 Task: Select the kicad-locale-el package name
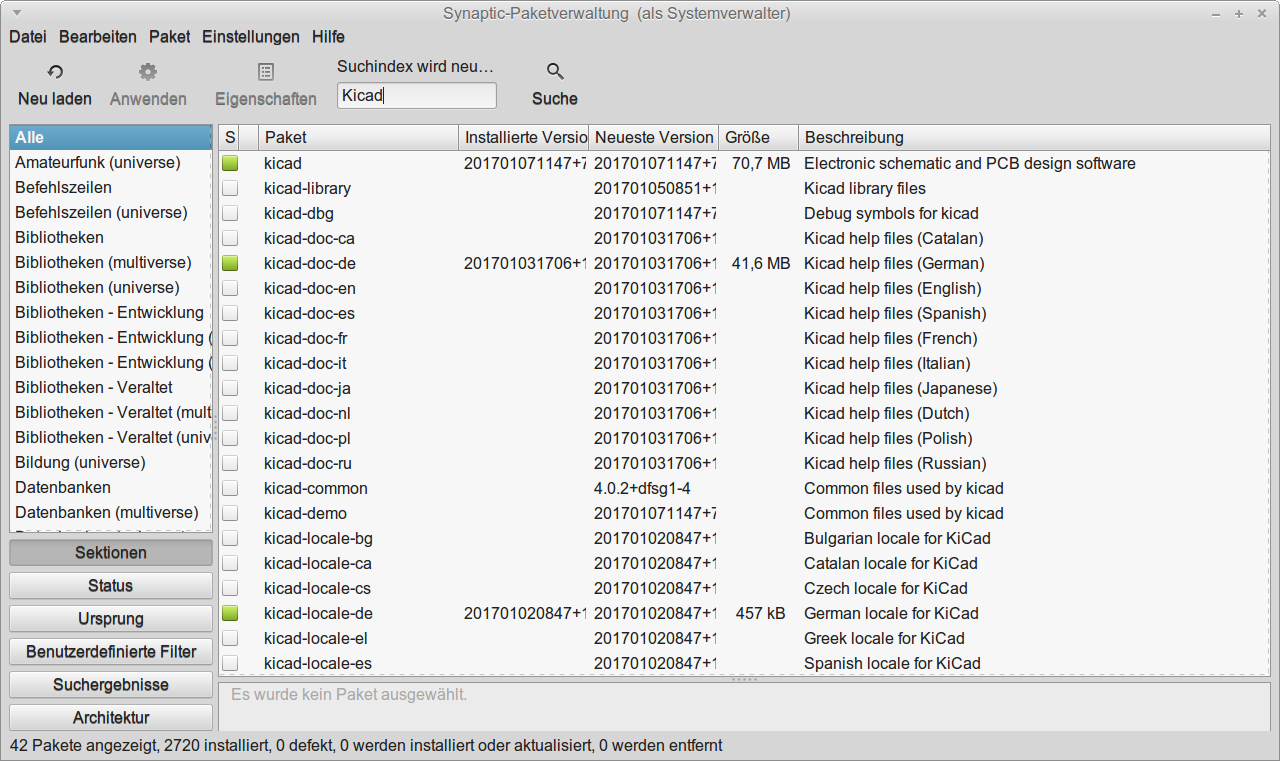317,638
